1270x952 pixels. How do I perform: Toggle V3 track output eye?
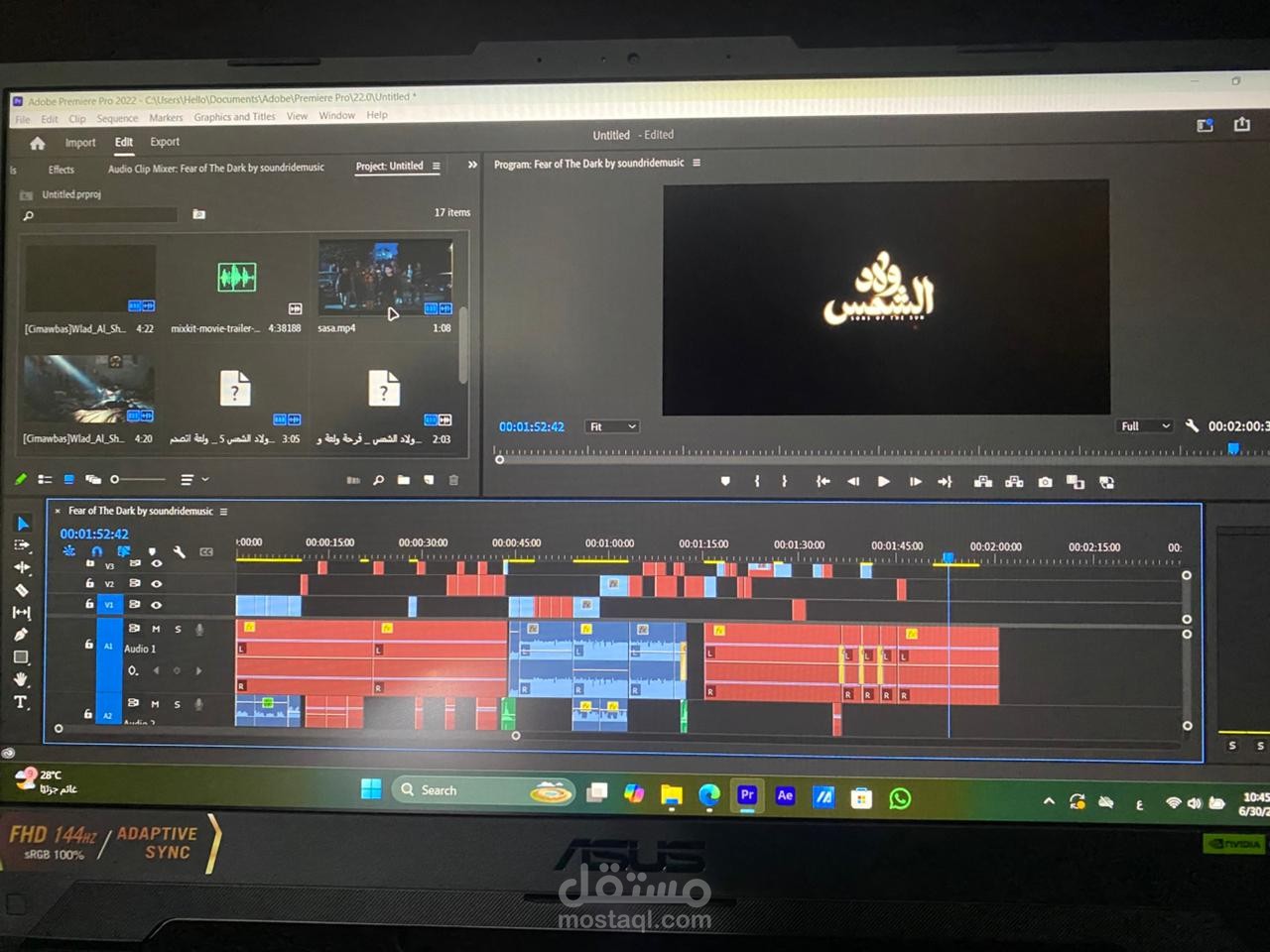[x=156, y=564]
